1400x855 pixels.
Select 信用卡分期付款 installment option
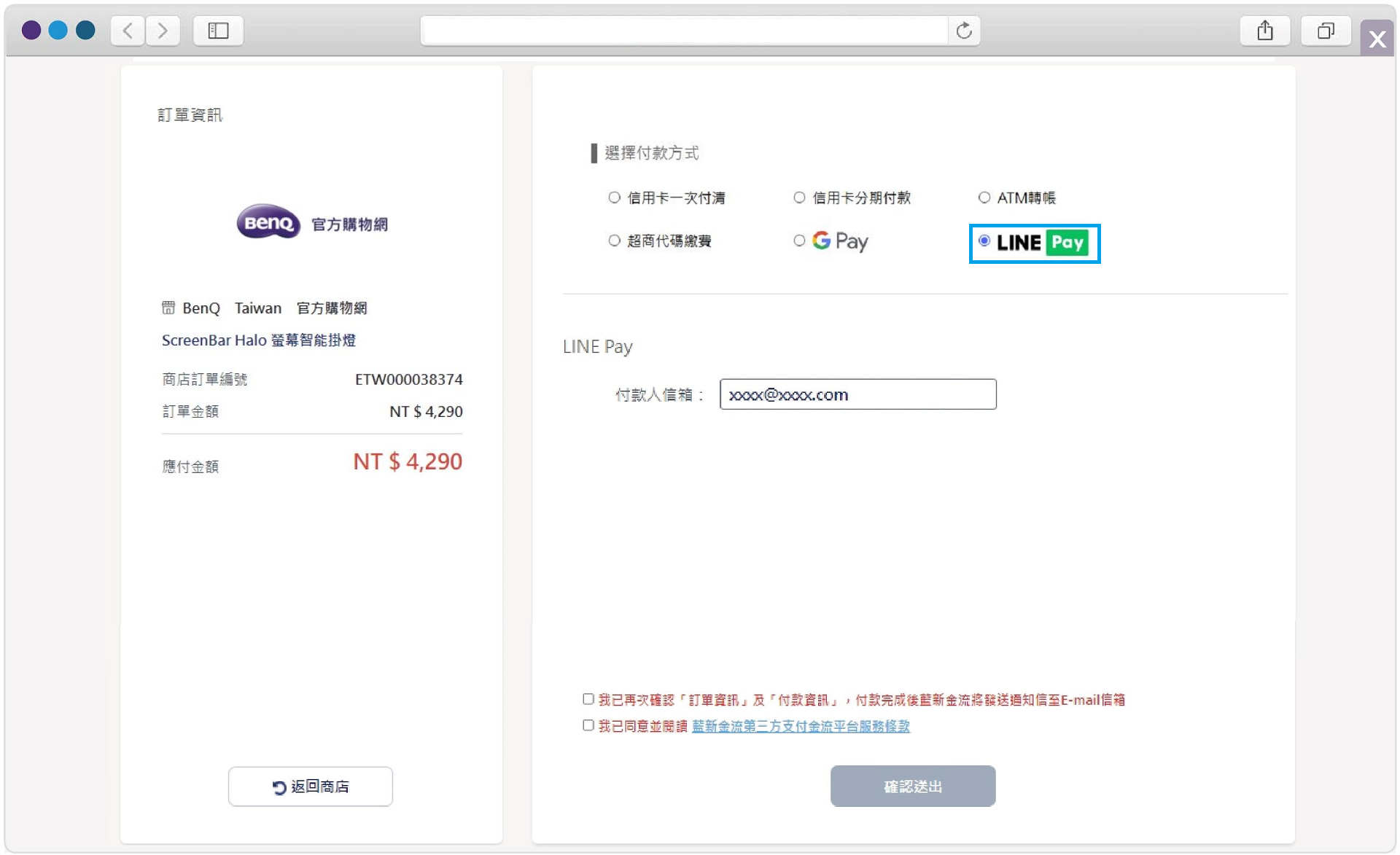tap(798, 197)
